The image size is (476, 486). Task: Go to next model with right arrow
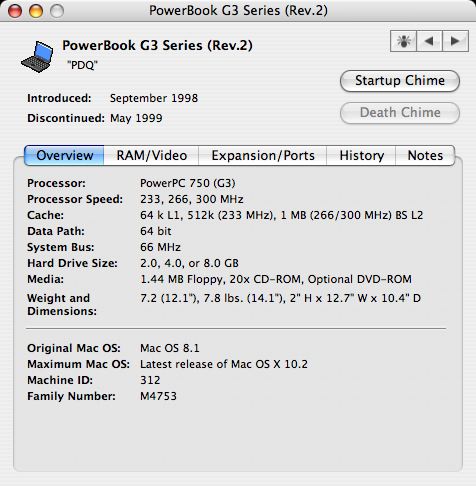click(455, 41)
